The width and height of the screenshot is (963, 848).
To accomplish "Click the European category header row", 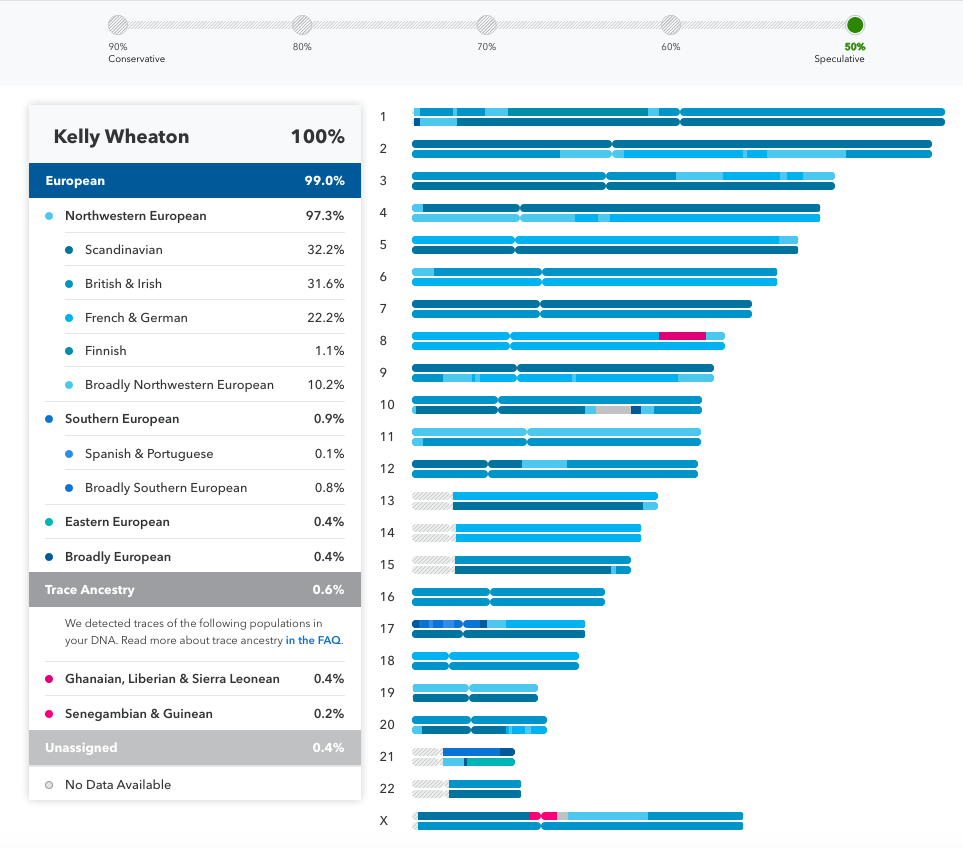I will (194, 181).
